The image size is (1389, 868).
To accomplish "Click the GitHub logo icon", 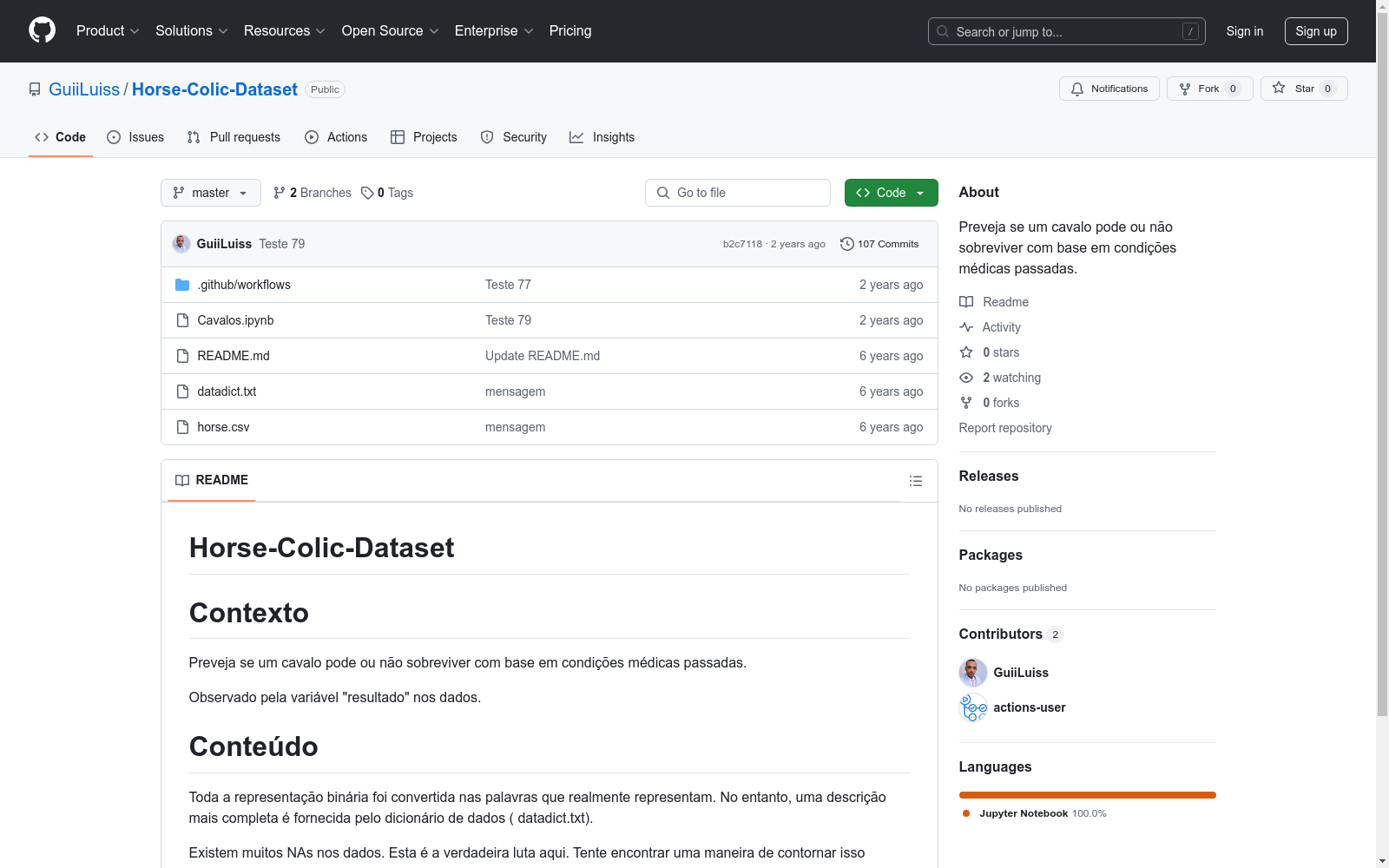I will (x=42, y=30).
